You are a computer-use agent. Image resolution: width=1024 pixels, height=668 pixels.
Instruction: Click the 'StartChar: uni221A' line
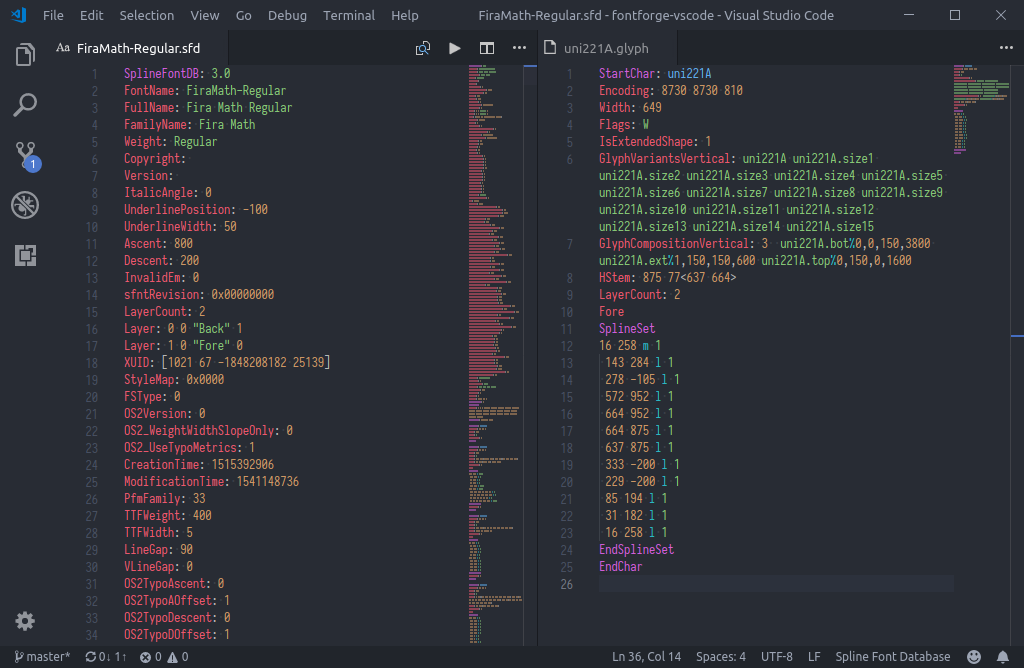(x=655, y=74)
